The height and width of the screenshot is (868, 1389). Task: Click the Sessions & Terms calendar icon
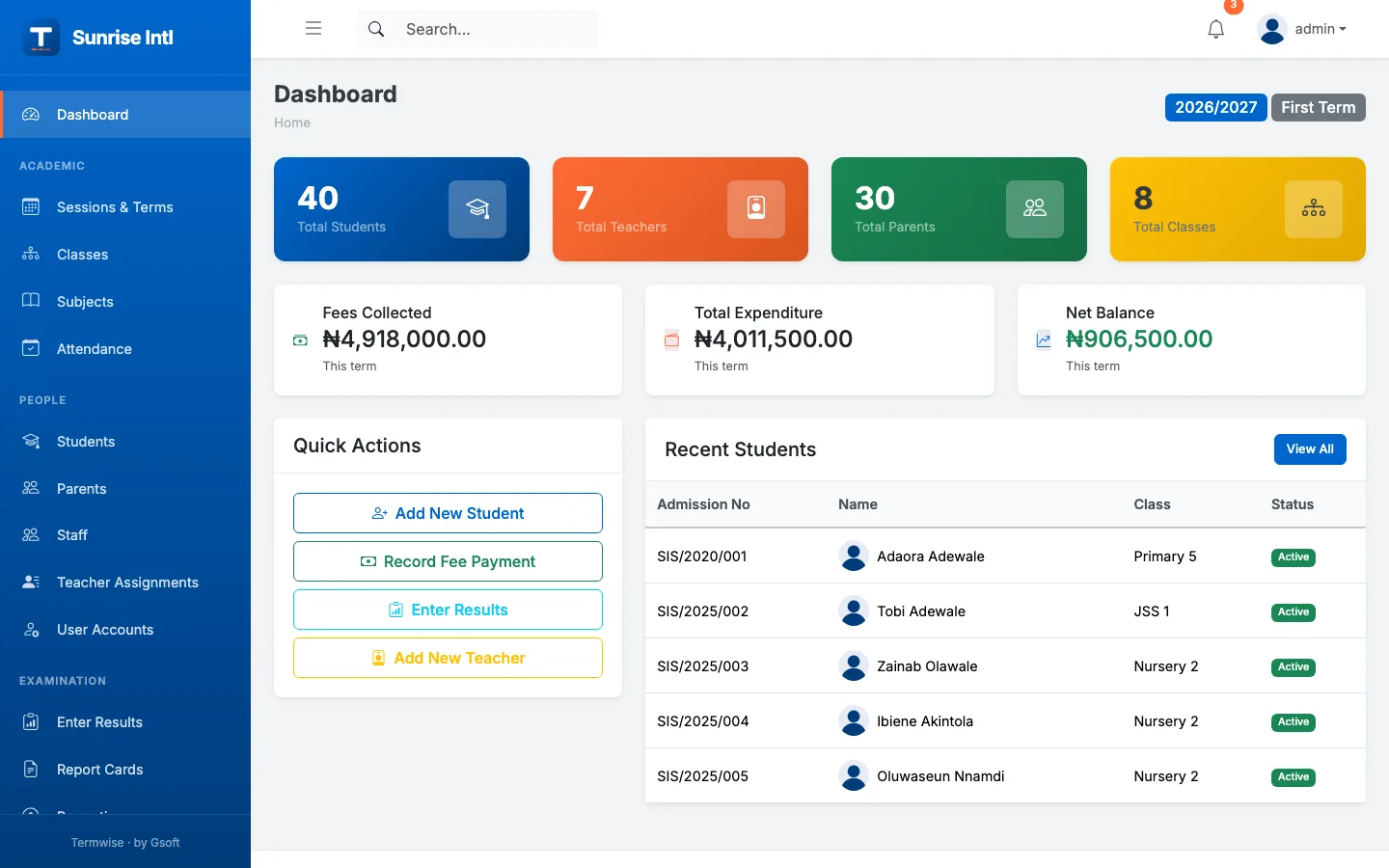tap(31, 206)
